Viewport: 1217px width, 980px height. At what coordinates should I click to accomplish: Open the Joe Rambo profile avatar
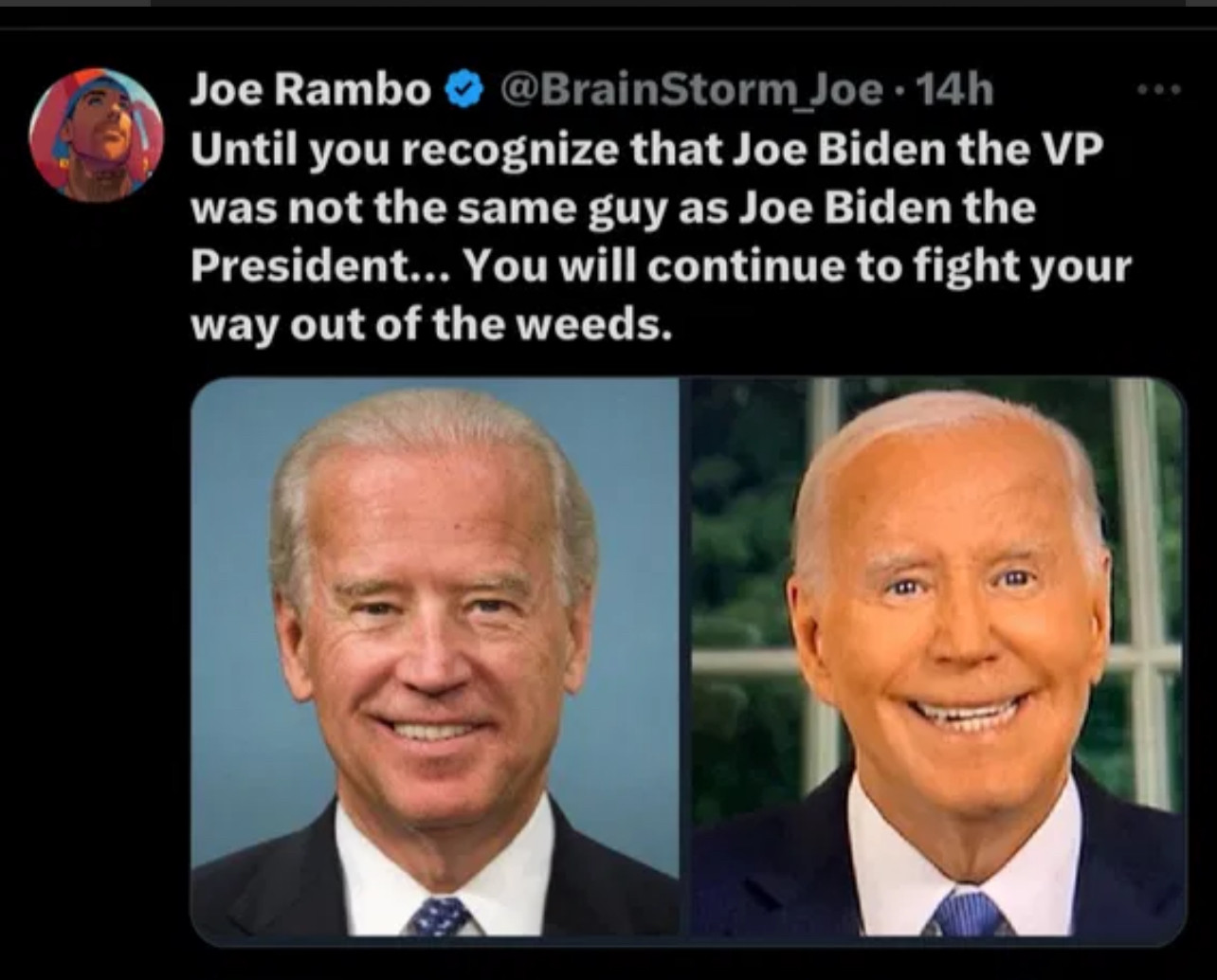coord(97,136)
